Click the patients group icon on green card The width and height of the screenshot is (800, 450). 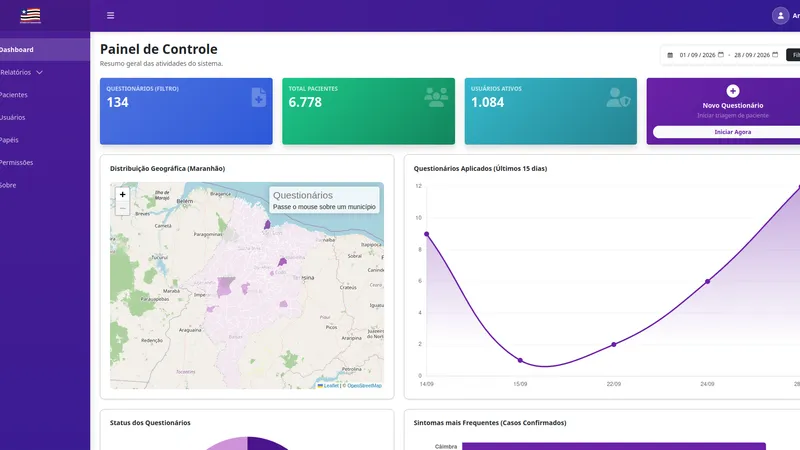(x=436, y=97)
